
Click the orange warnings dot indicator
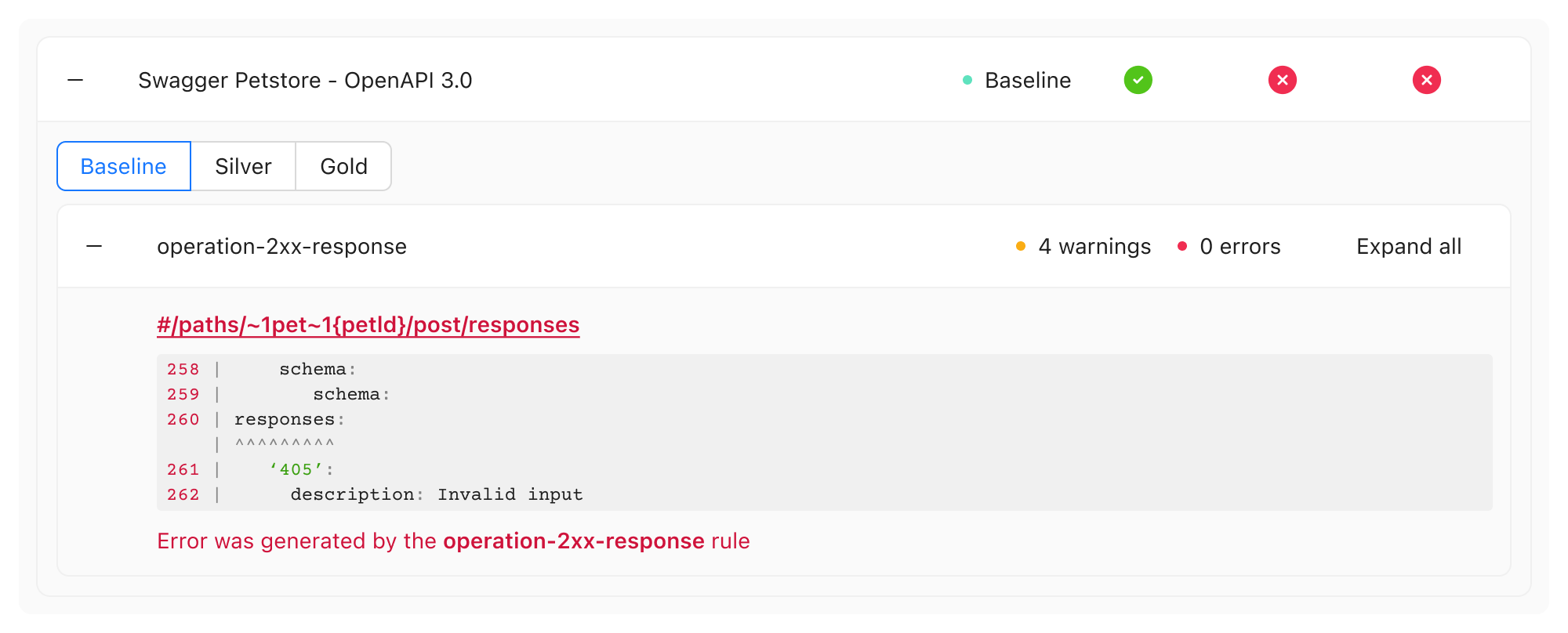point(1020,246)
